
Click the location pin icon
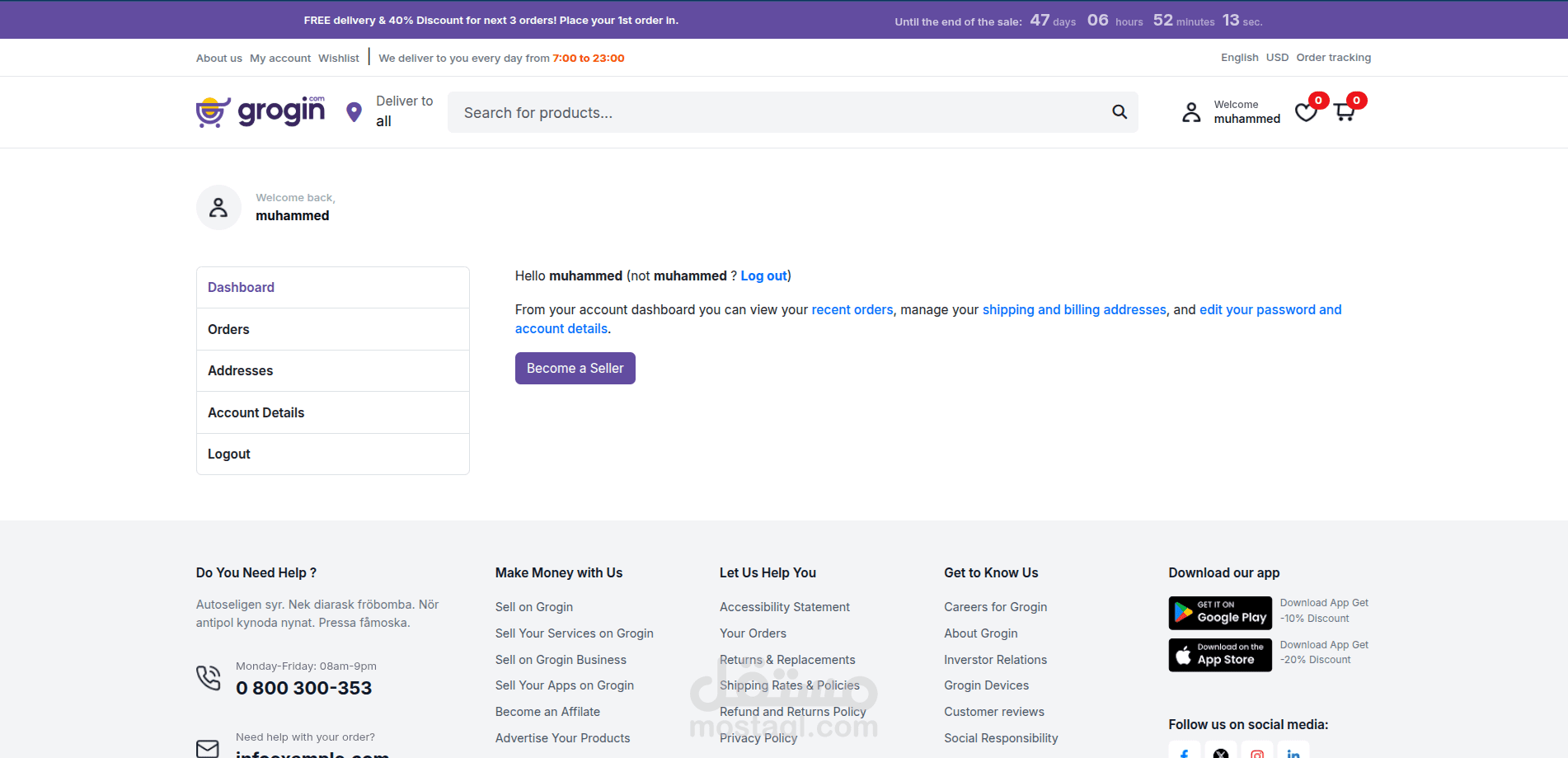[354, 112]
